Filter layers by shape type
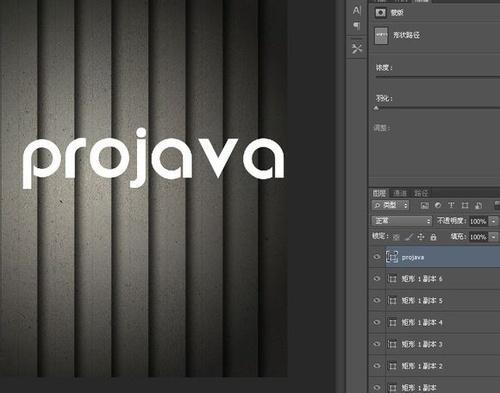This screenshot has width=500, height=393. pos(465,205)
